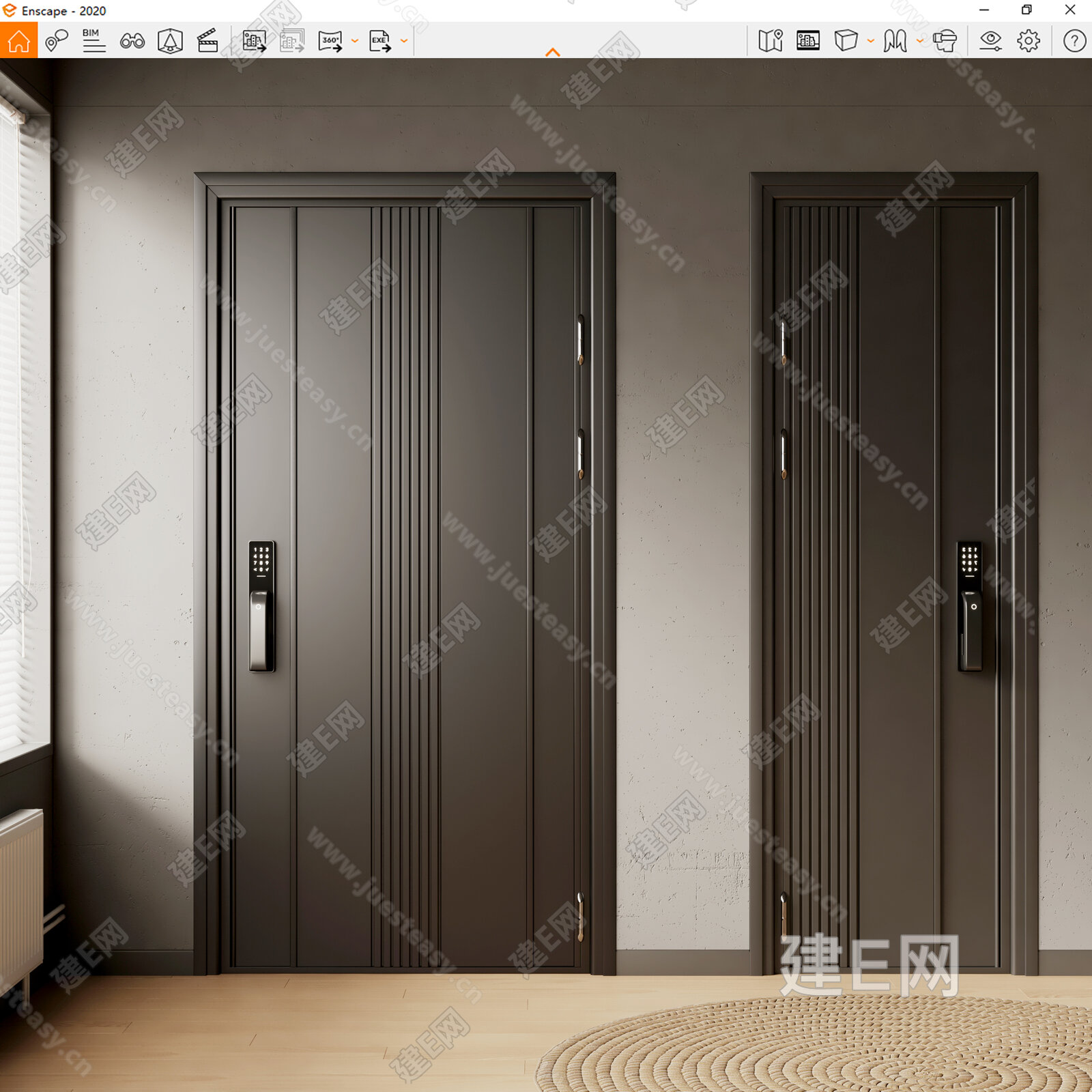Open General Settings gear icon
Viewport: 1092px width, 1092px height.
click(1029, 41)
